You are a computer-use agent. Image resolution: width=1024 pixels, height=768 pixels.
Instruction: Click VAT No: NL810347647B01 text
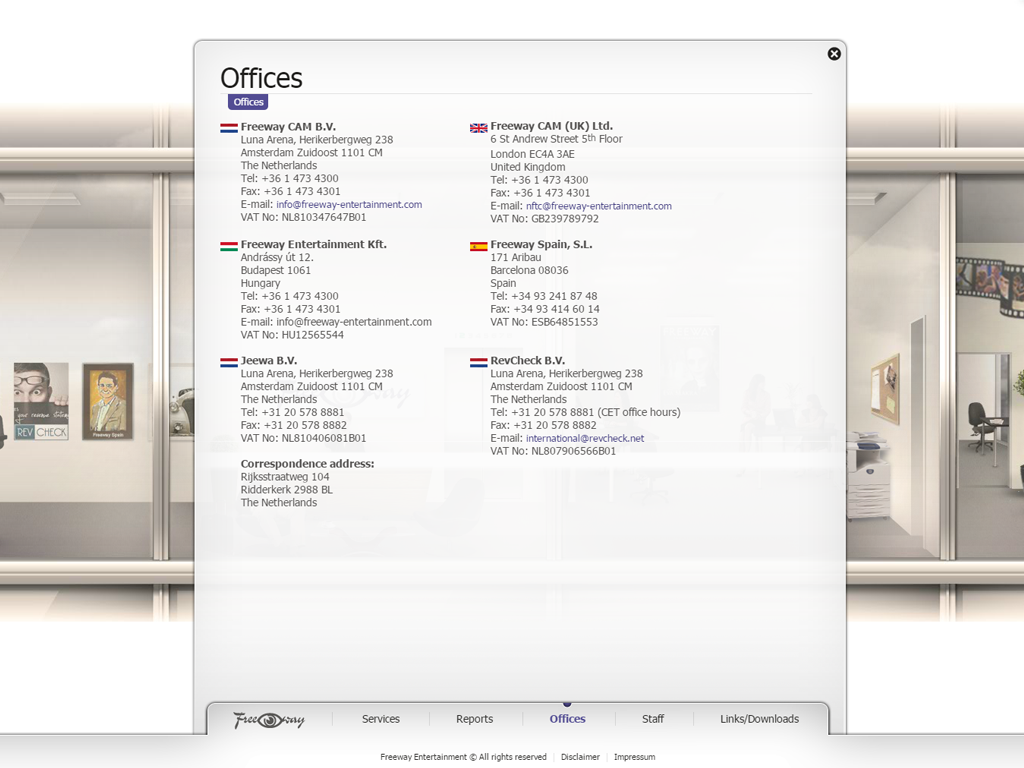click(x=303, y=217)
